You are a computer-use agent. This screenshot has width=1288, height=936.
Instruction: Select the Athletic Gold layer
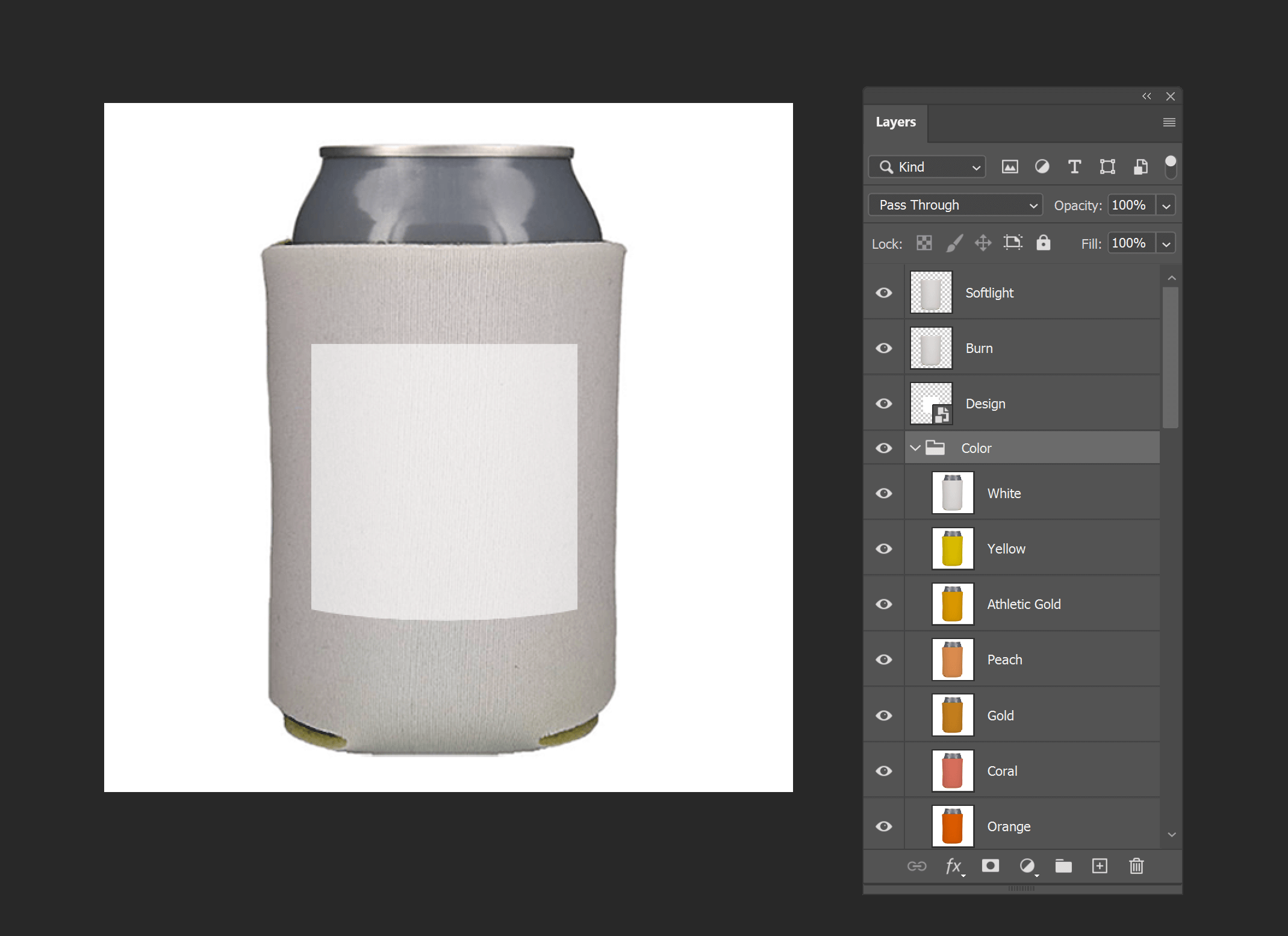click(x=1024, y=604)
